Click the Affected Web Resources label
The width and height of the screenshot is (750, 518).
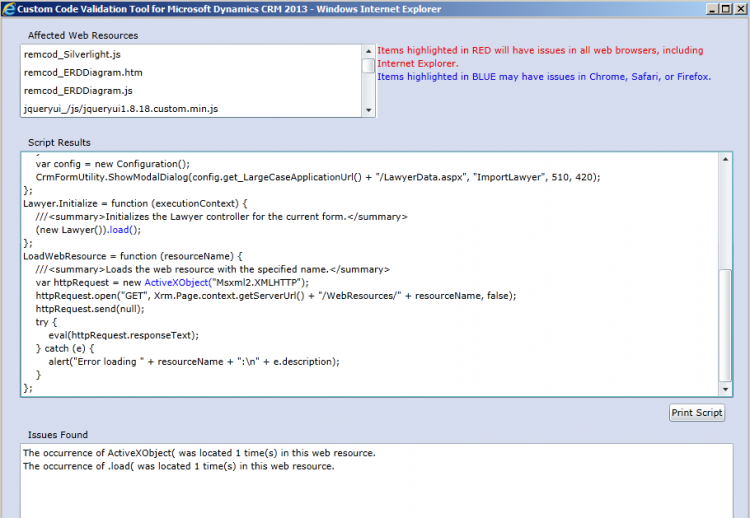(x=83, y=35)
